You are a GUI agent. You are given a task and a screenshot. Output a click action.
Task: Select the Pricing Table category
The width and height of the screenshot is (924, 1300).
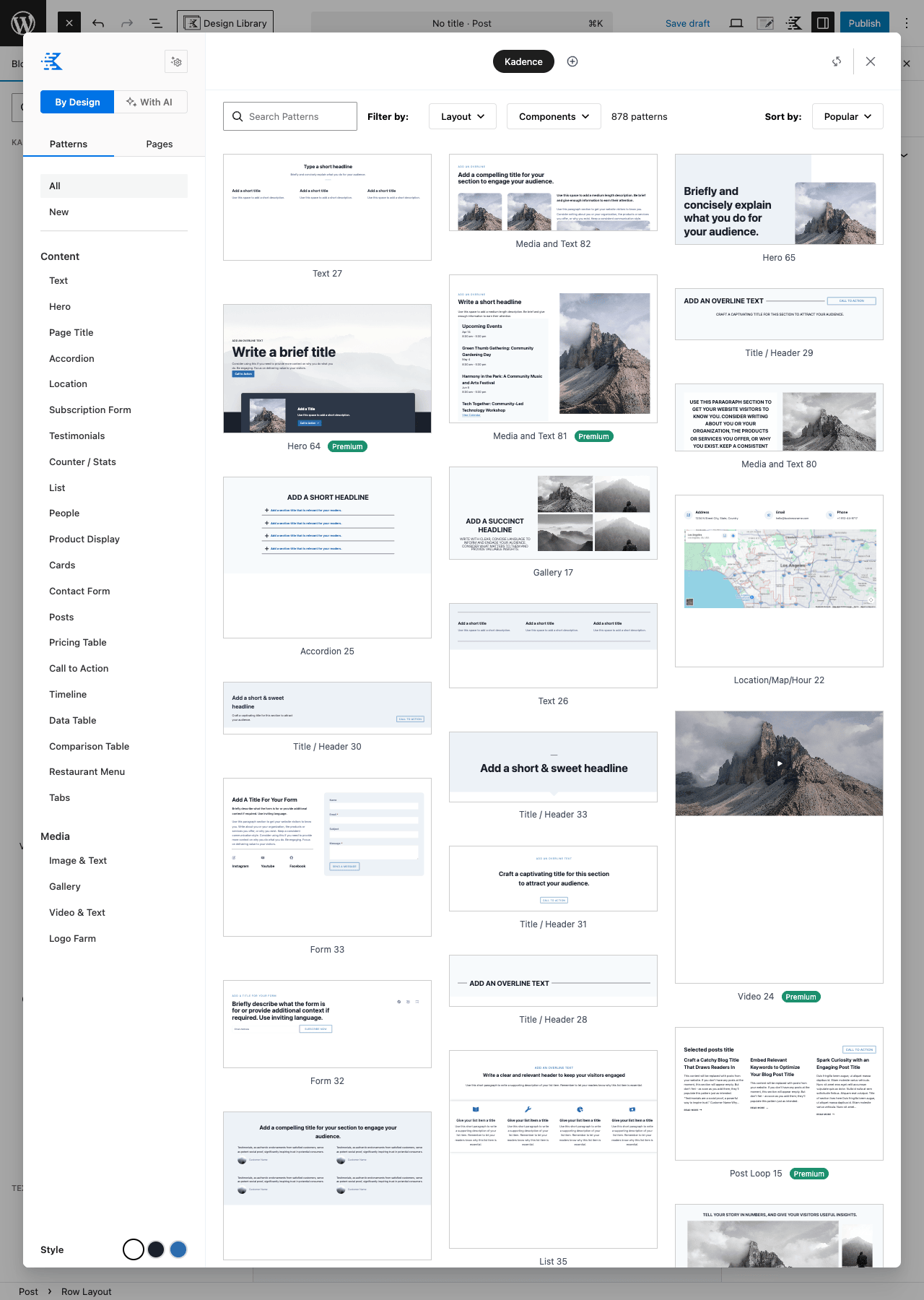point(78,642)
